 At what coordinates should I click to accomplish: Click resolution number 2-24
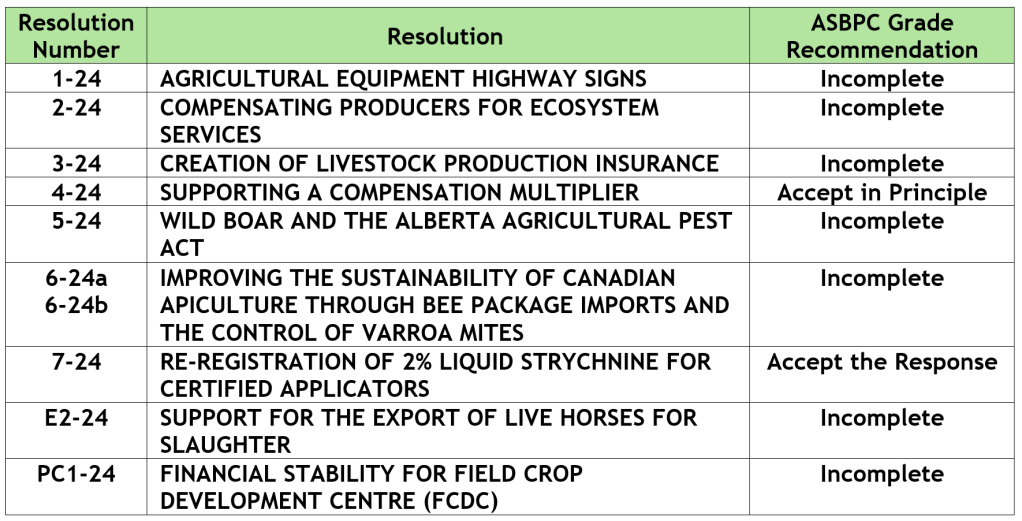(x=76, y=108)
